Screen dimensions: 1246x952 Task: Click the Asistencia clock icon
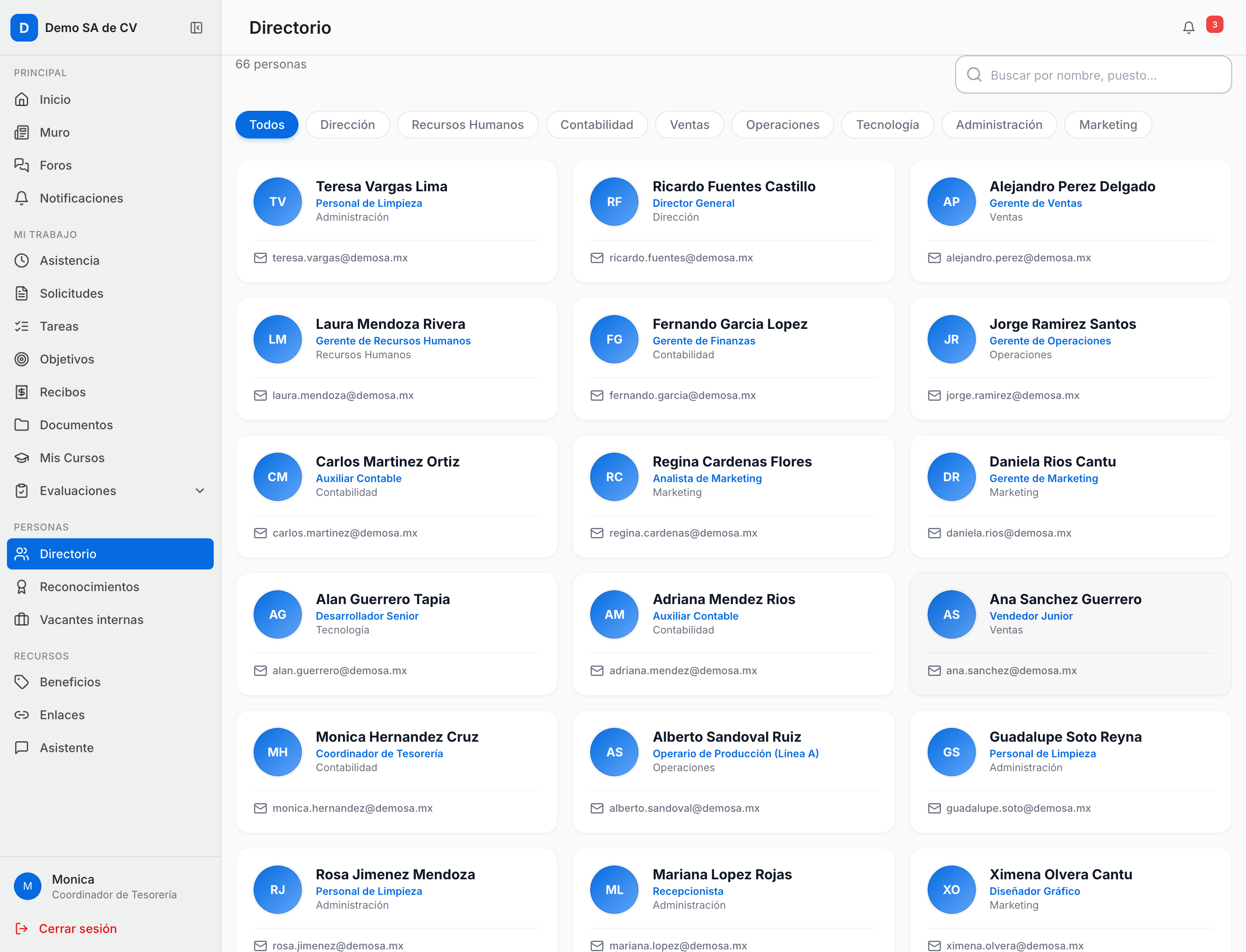pyautogui.click(x=22, y=261)
